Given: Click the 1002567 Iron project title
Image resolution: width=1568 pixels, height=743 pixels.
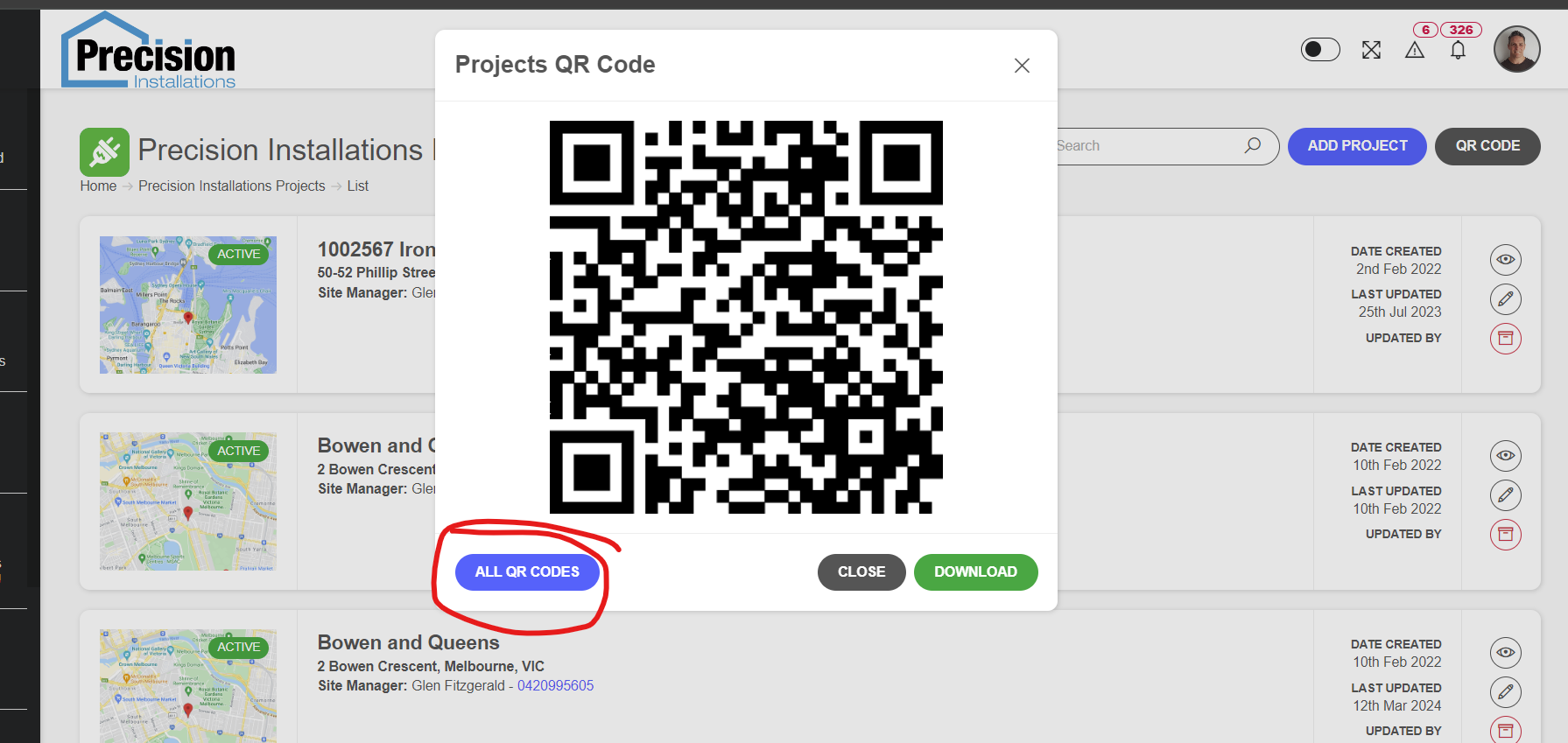Looking at the screenshot, I should pos(376,249).
